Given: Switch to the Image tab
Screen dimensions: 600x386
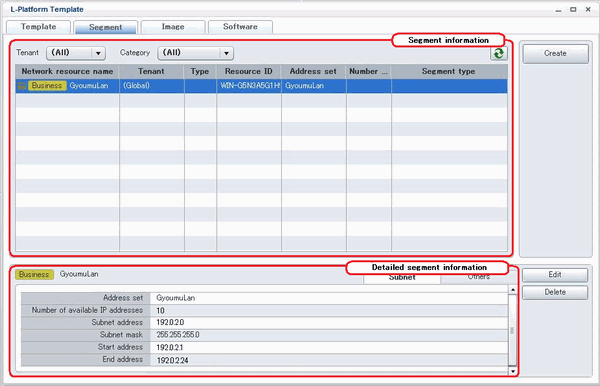Looking at the screenshot, I should coord(173,27).
